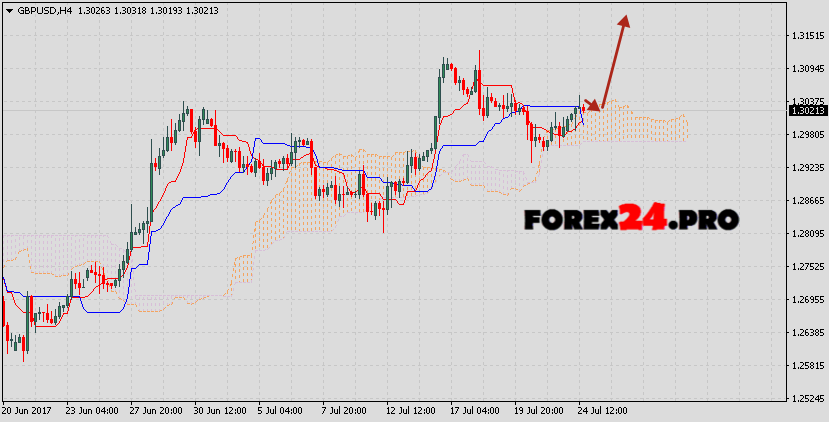
Task: Select the GBPUSD,H4 chart title text
Action: [44, 9]
